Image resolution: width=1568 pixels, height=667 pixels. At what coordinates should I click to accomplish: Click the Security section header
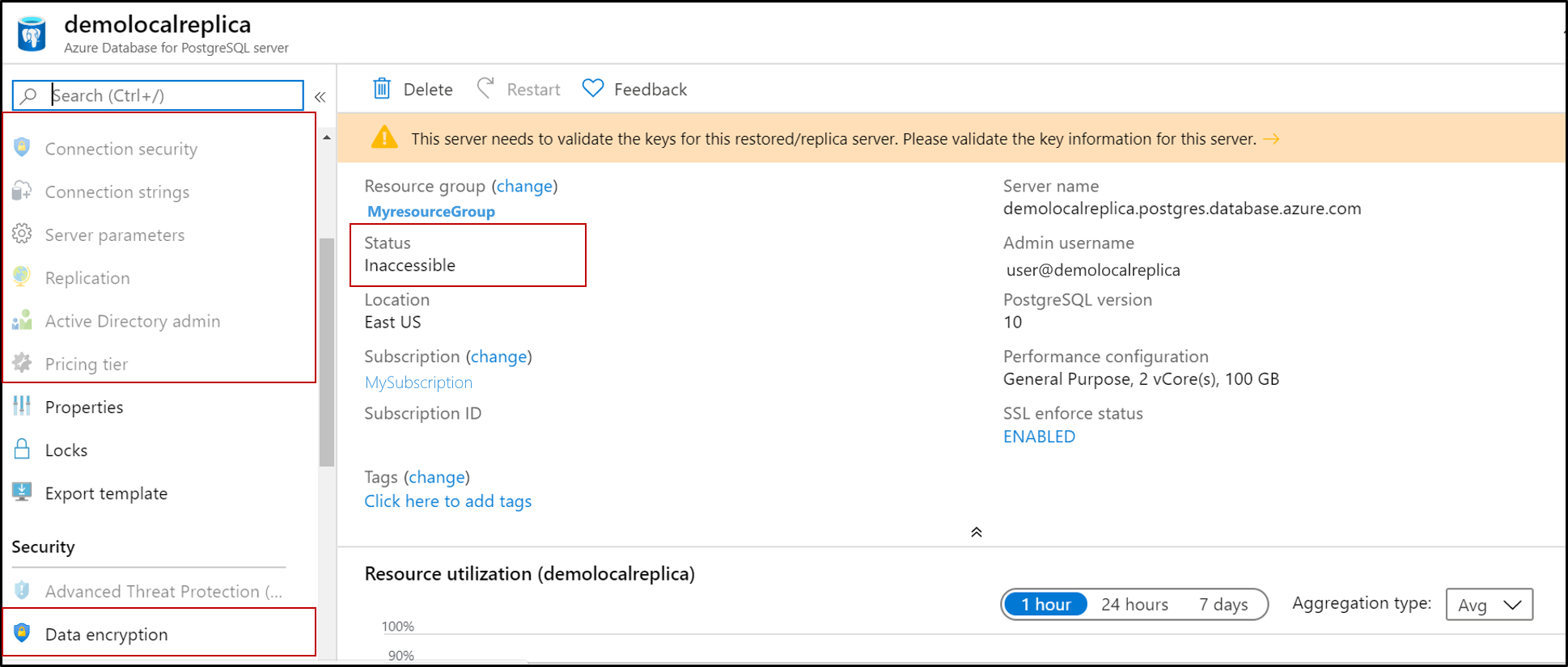(43, 547)
